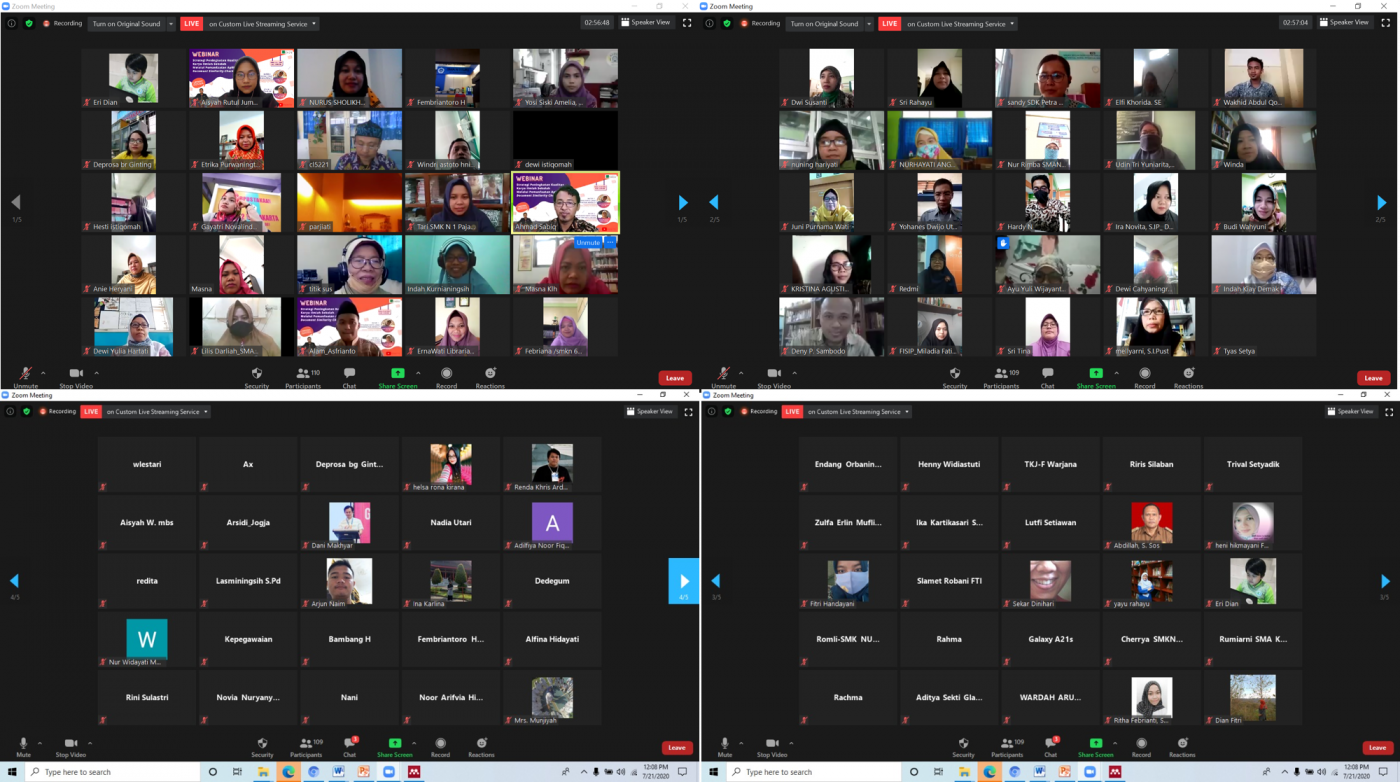Image resolution: width=1400 pixels, height=782 pixels.
Task: Go to next page from 1/5 gallery
Action: [x=684, y=202]
